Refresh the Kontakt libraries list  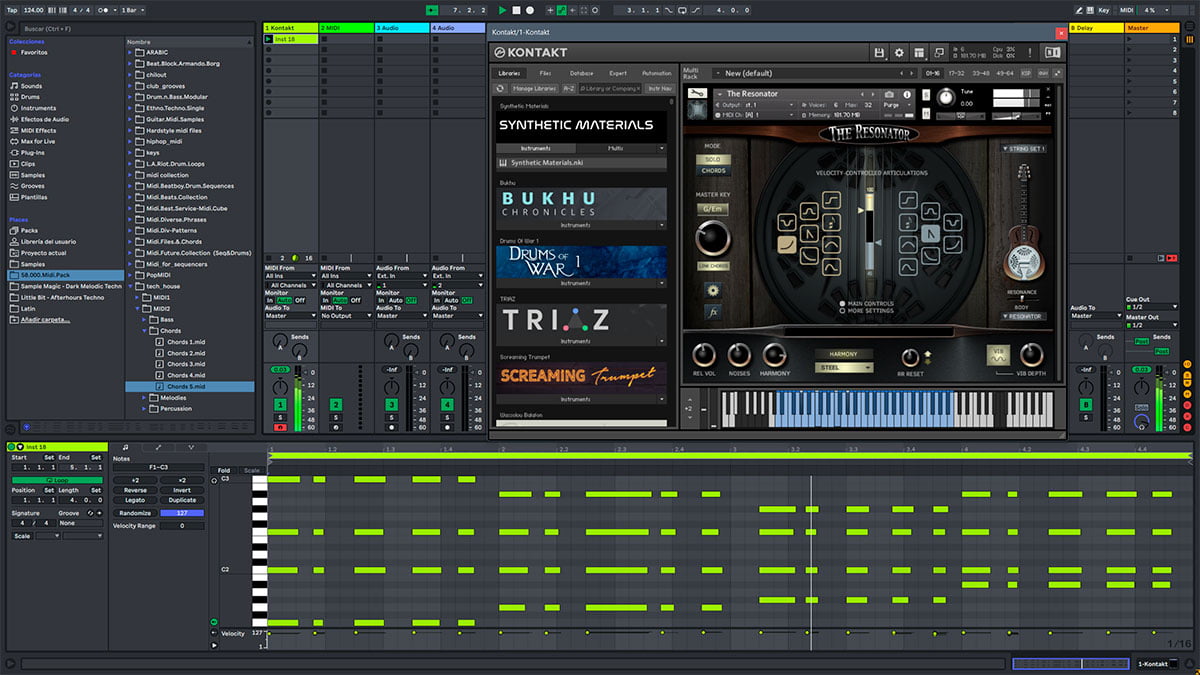click(500, 88)
